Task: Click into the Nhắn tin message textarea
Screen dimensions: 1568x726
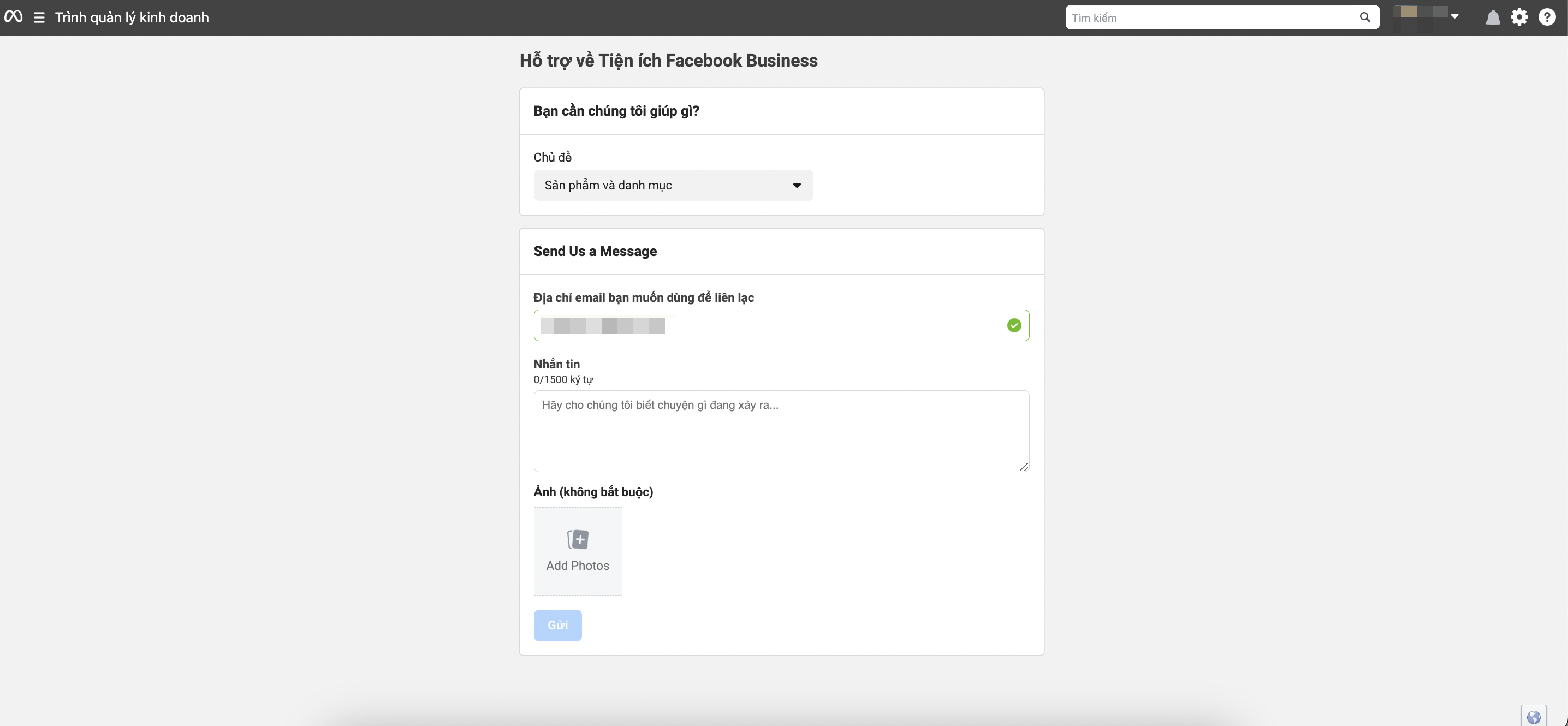Action: 780,431
